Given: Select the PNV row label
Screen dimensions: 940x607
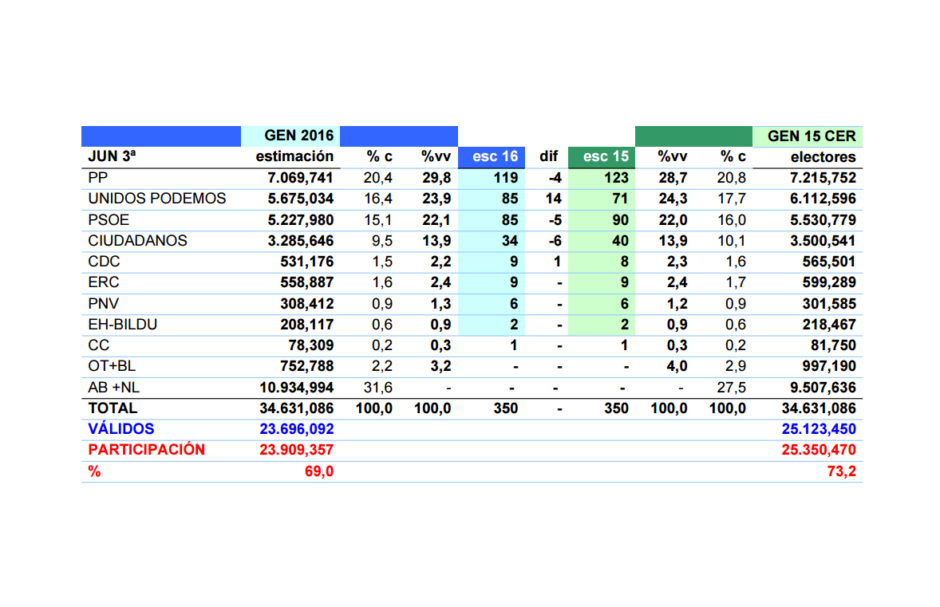Looking at the screenshot, I should (x=103, y=304).
